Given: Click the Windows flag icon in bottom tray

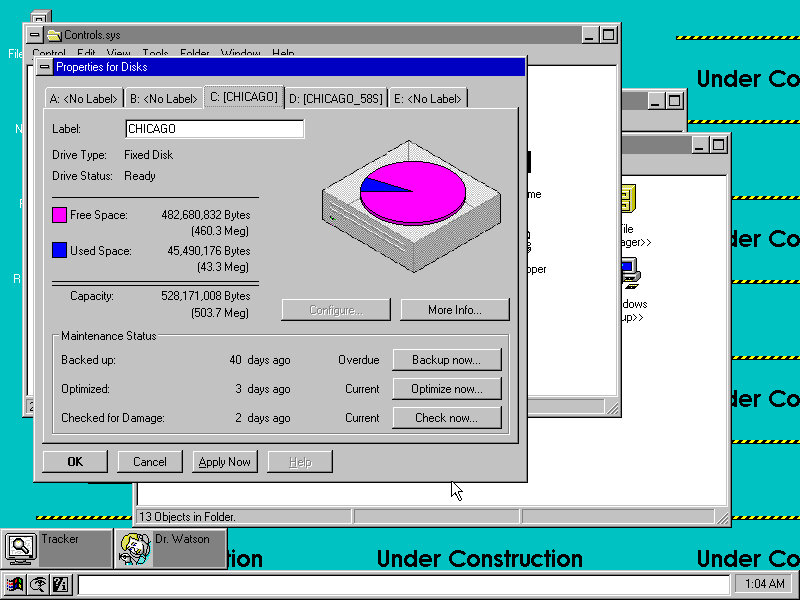Looking at the screenshot, I should point(15,585).
